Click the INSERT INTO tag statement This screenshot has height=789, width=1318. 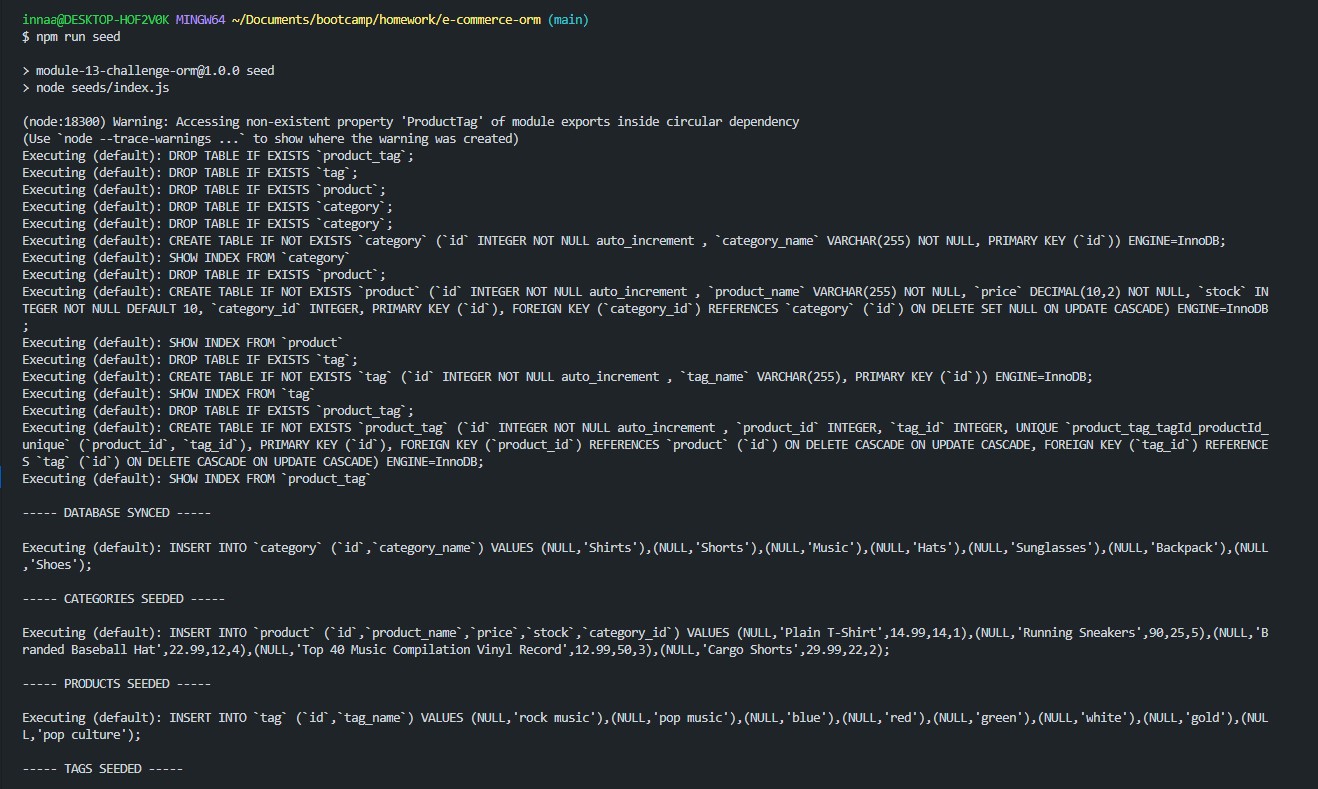[645, 726]
